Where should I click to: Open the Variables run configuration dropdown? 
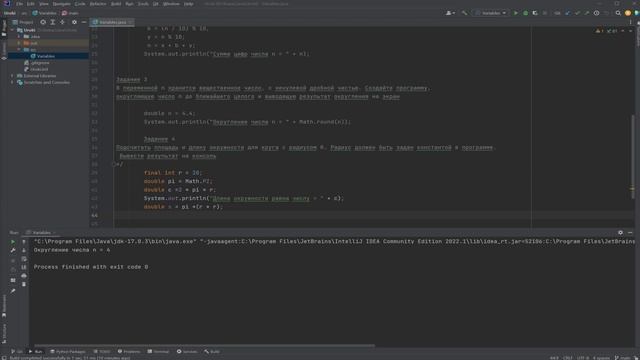click(491, 13)
